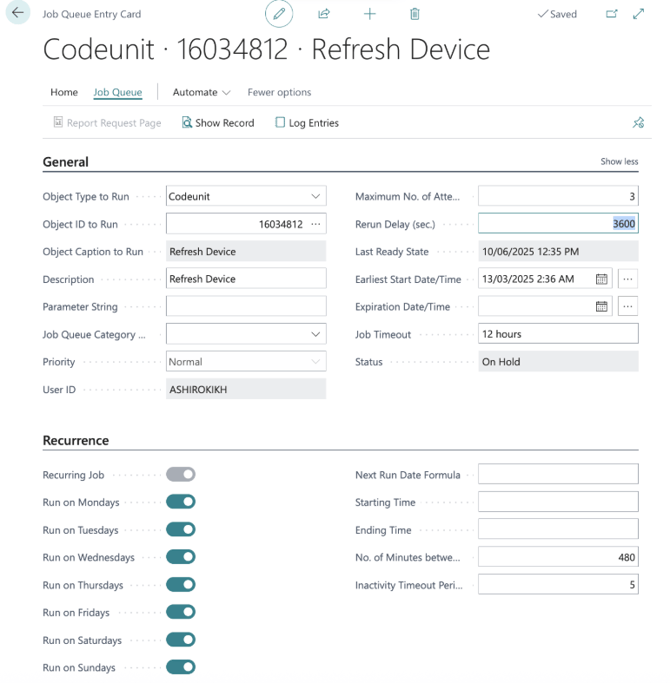This screenshot has height=683, width=670.
Task: Switch to the Home tab
Action: tap(64, 92)
